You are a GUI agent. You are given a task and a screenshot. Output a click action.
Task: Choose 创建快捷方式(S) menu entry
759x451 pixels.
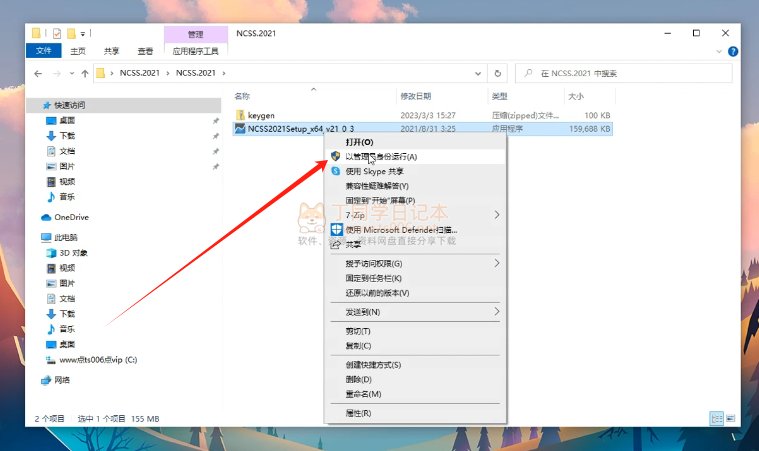pyautogui.click(x=415, y=365)
